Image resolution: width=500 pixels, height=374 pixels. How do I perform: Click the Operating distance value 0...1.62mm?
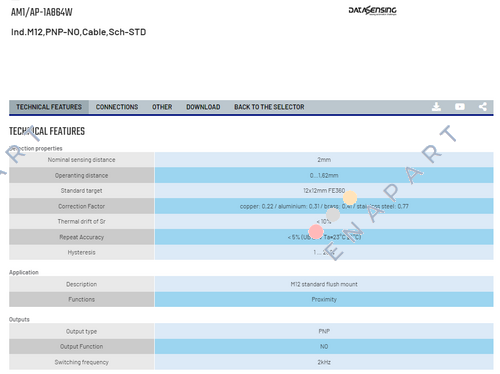click(324, 175)
